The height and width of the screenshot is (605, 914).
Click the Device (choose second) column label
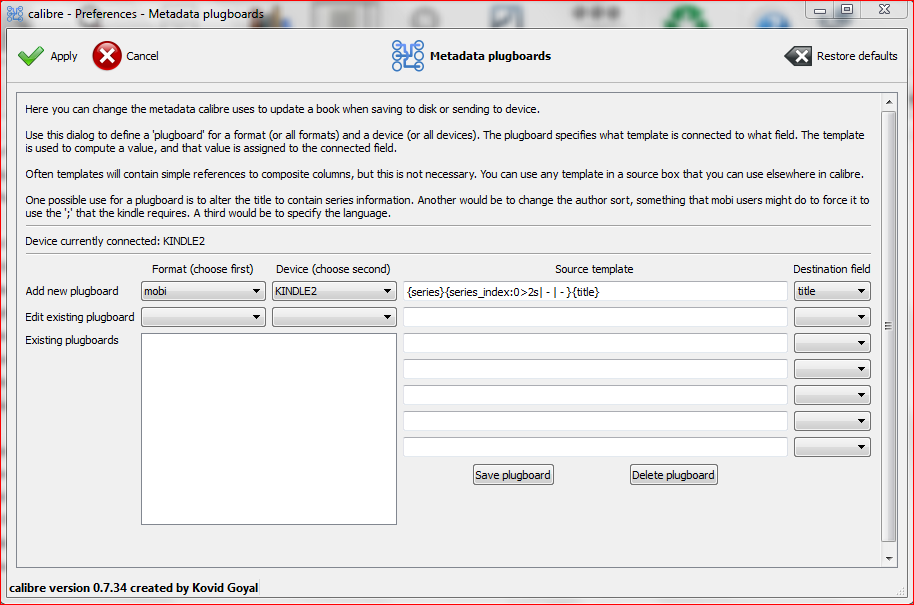pyautogui.click(x=333, y=269)
